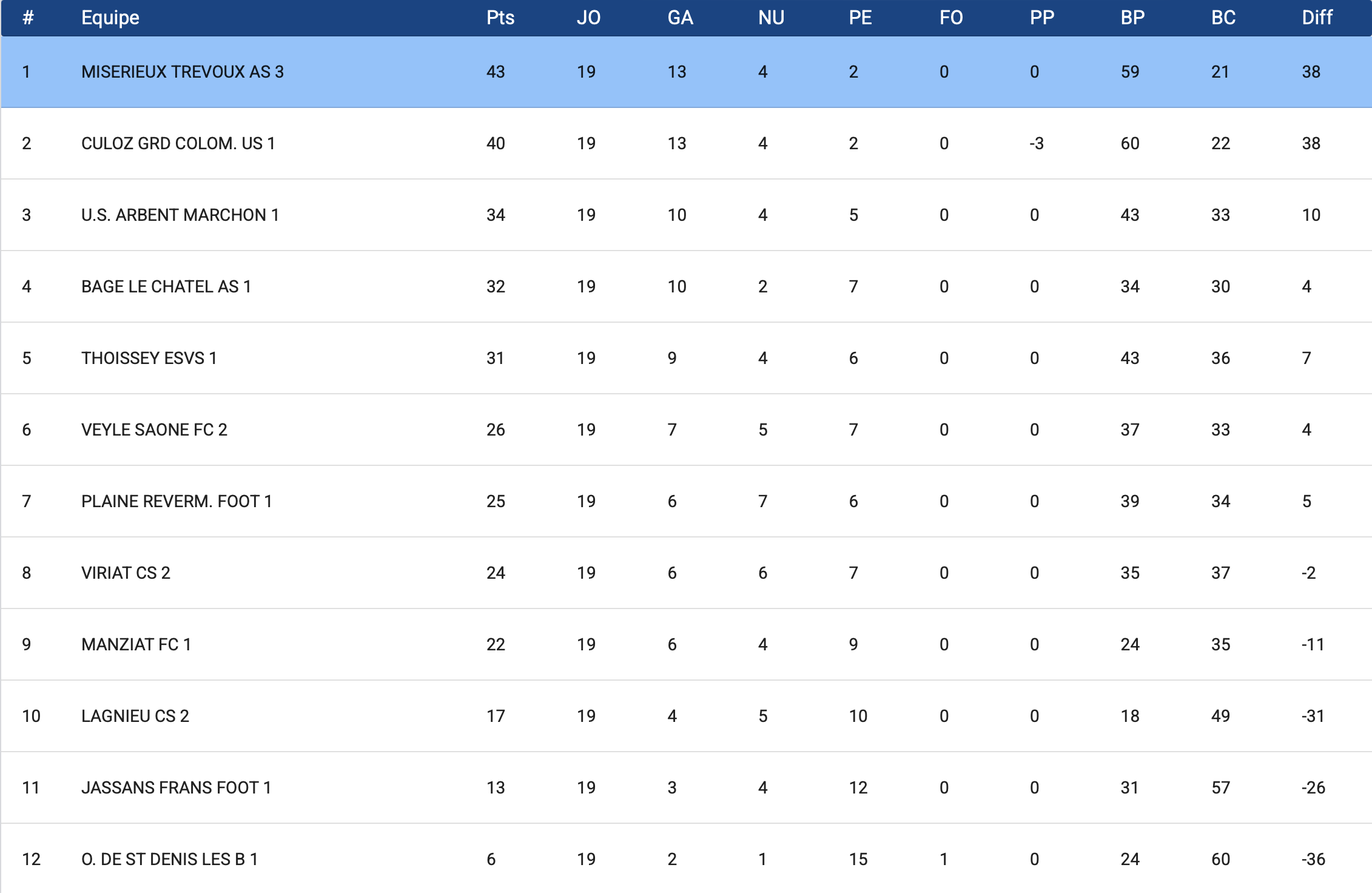Select VEYLE SAONE FC 2 team
This screenshot has height=893, width=1372.
tap(154, 430)
